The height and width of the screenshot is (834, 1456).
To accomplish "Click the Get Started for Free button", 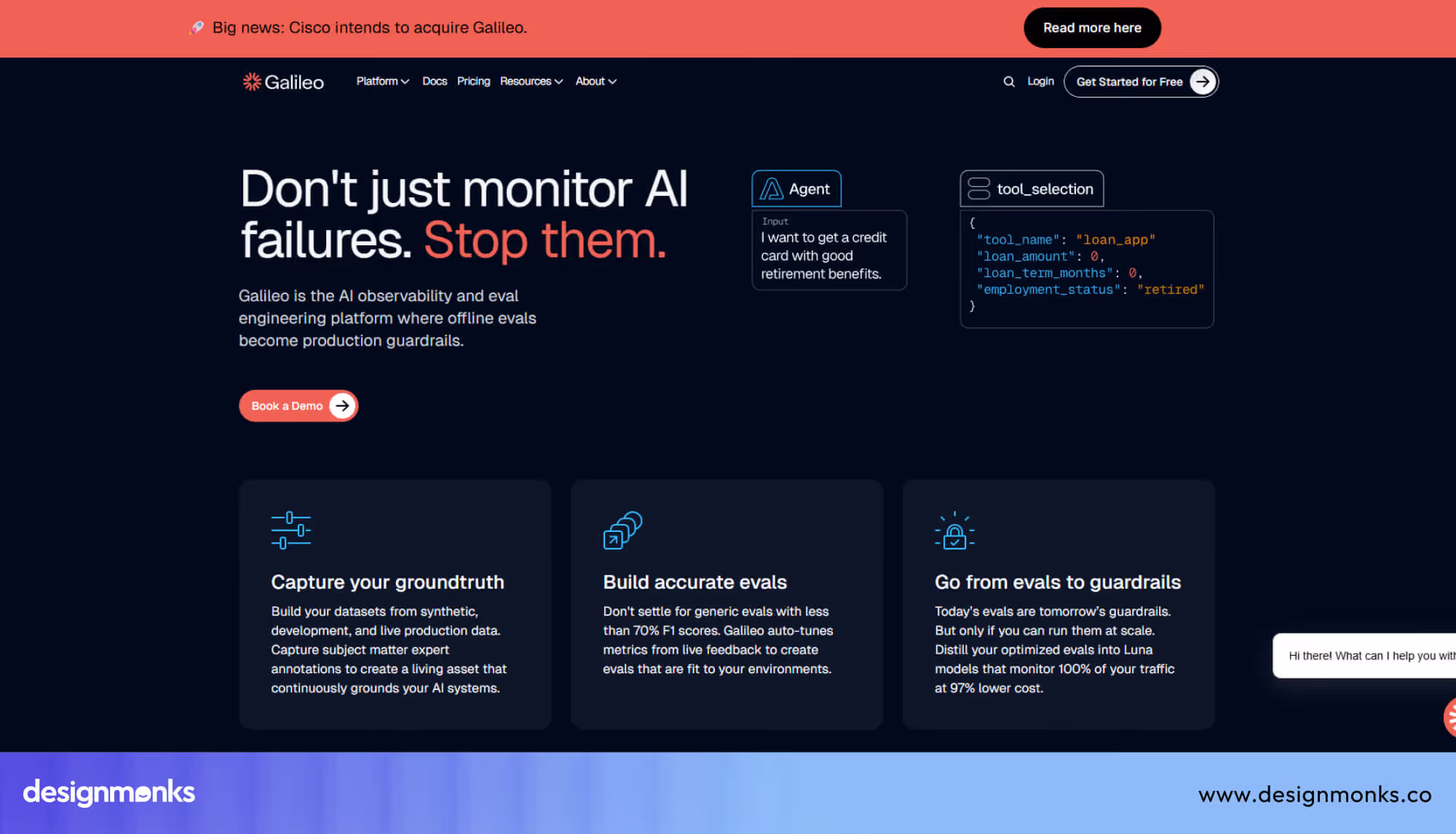I will 1141,82.
